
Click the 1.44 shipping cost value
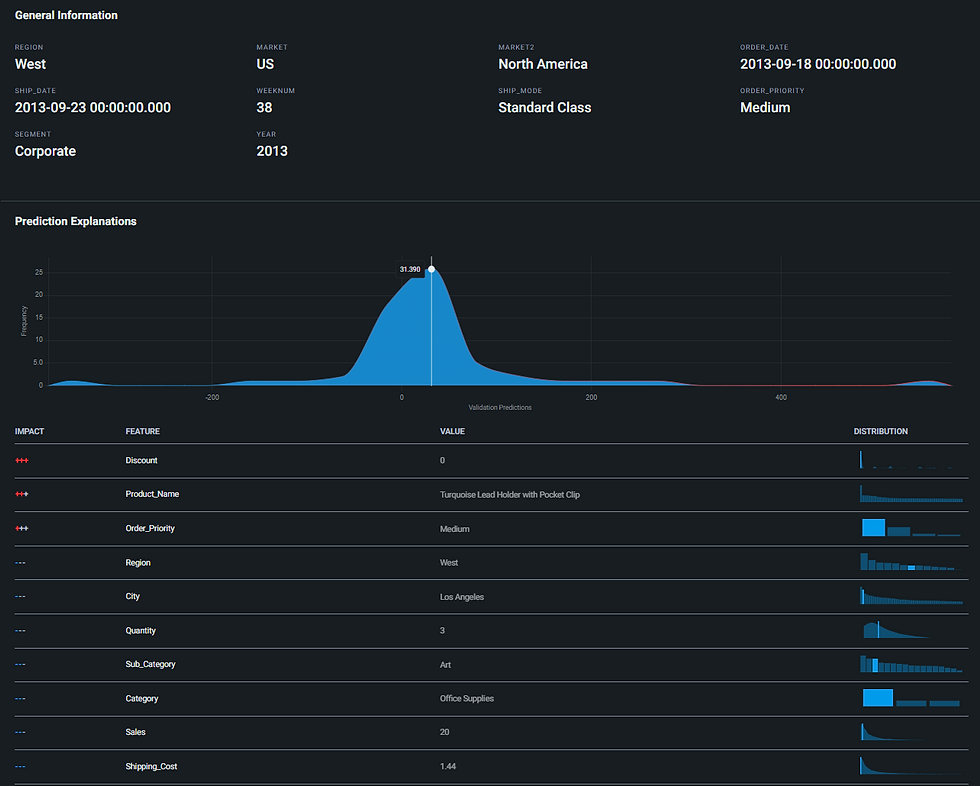click(x=448, y=767)
